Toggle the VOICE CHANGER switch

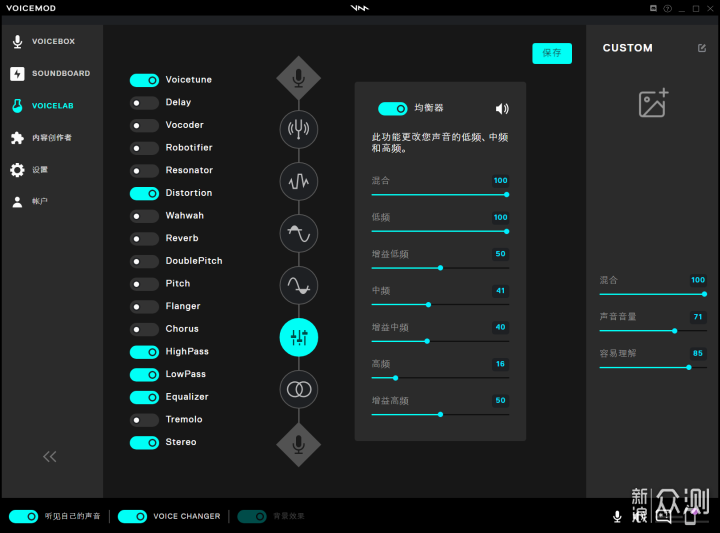[132, 516]
